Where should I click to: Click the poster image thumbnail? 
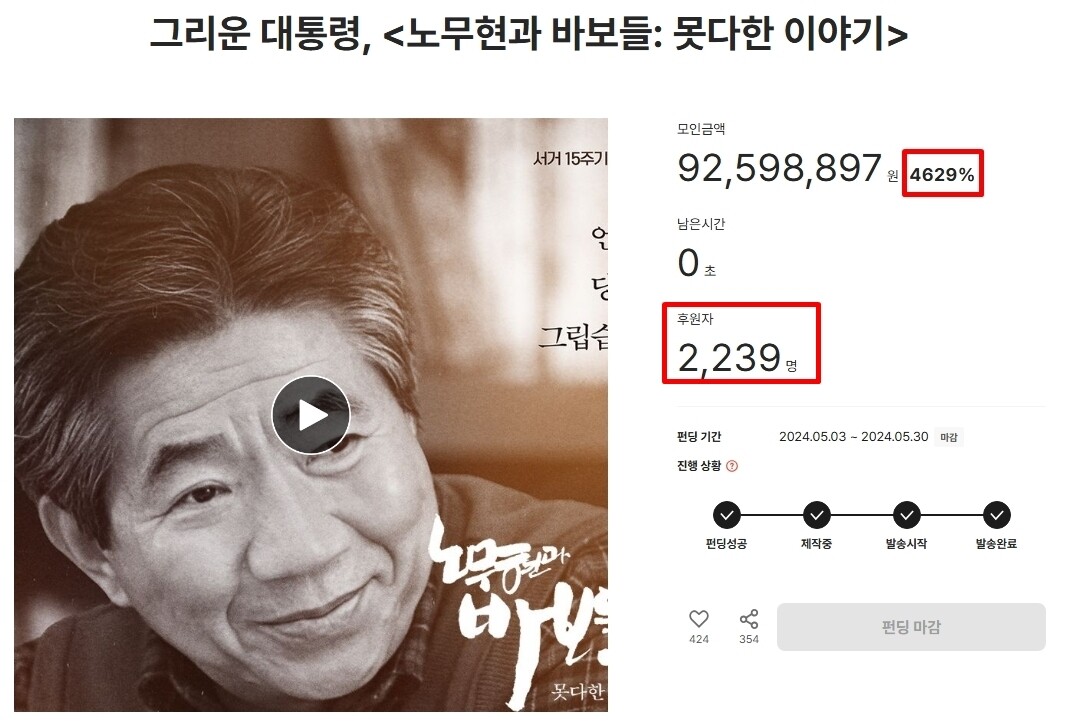point(311,415)
